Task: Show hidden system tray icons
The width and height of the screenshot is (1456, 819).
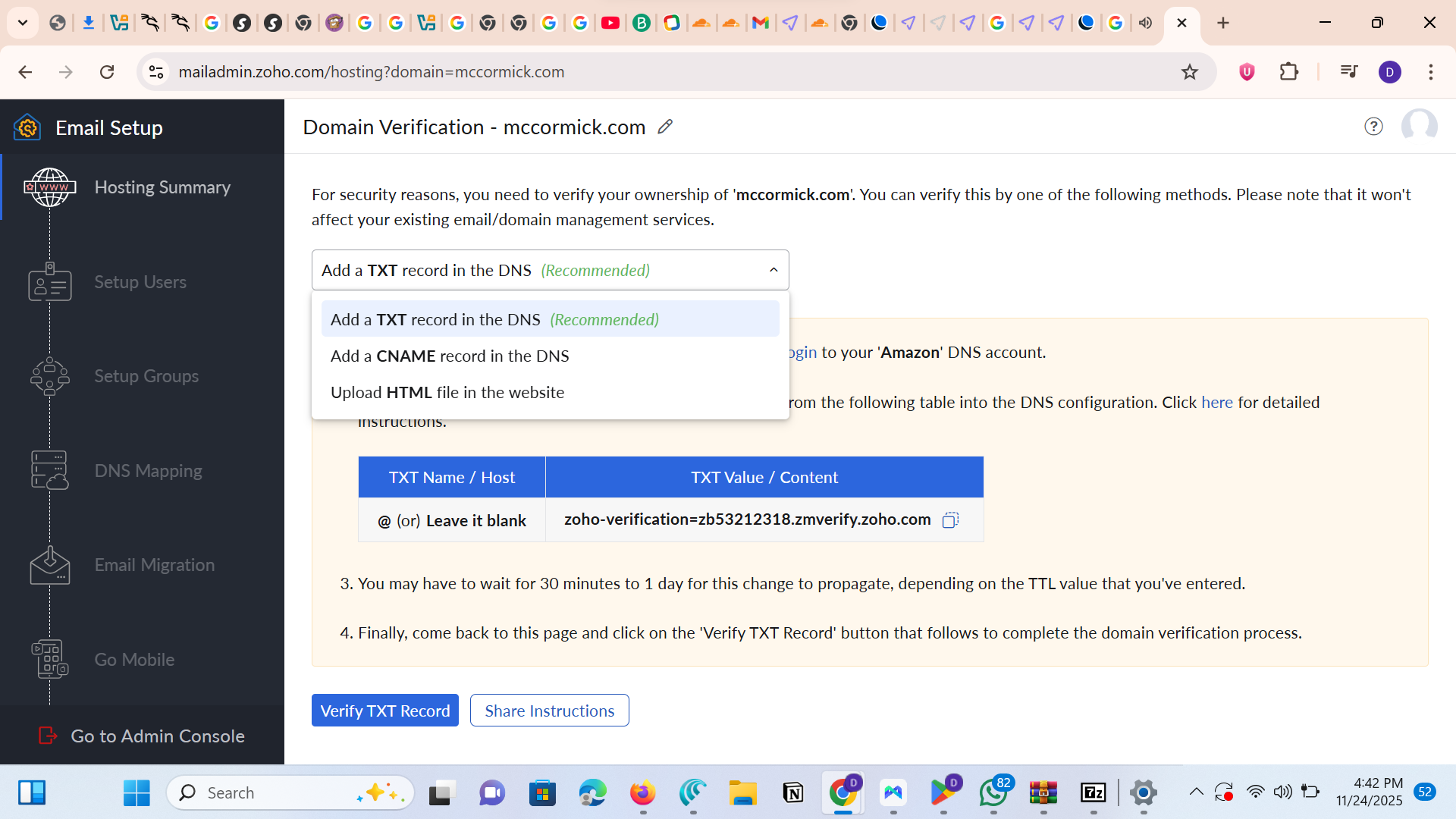Action: [x=1197, y=792]
